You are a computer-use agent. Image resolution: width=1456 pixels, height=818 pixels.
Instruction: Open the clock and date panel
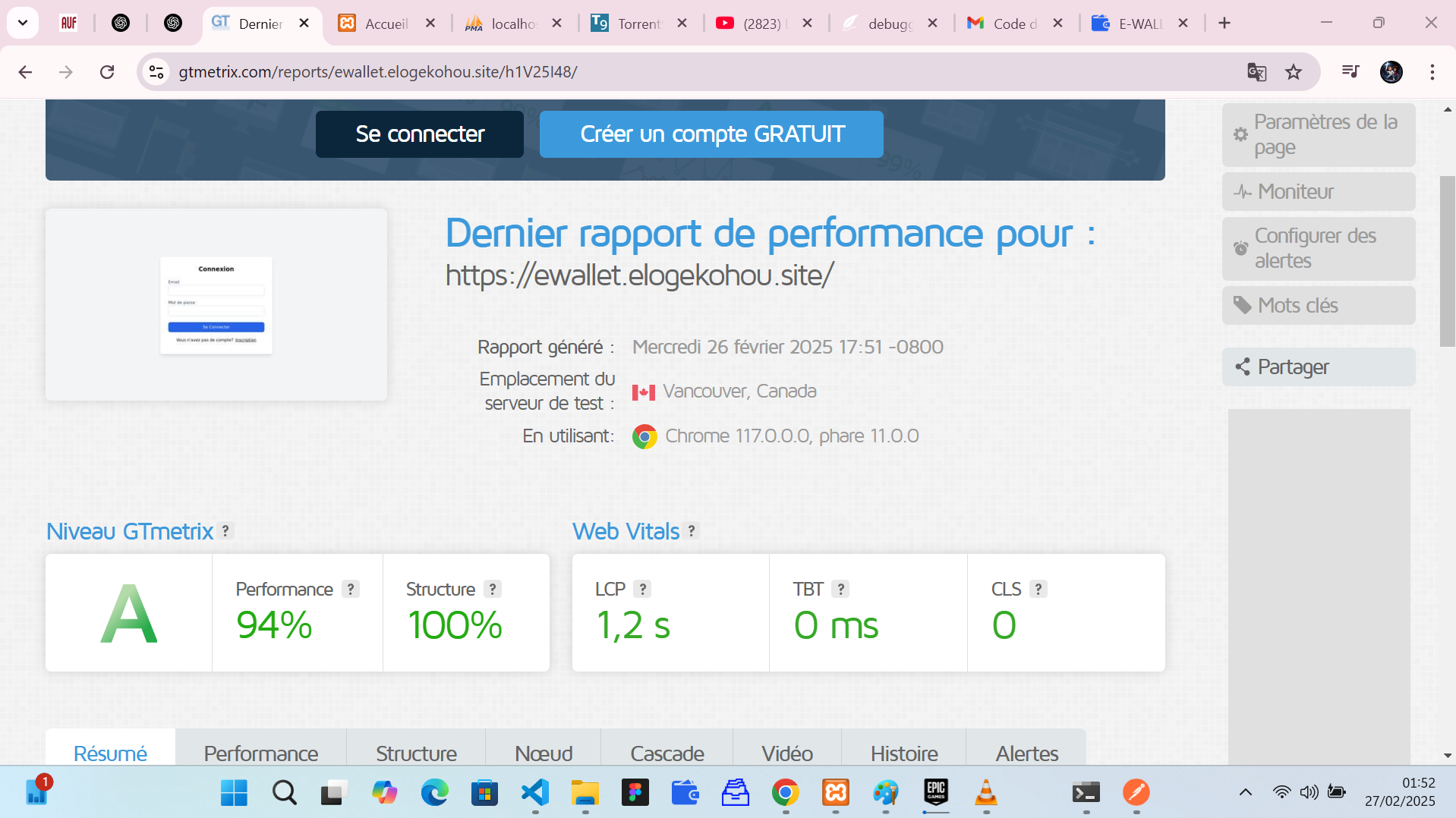(1400, 792)
